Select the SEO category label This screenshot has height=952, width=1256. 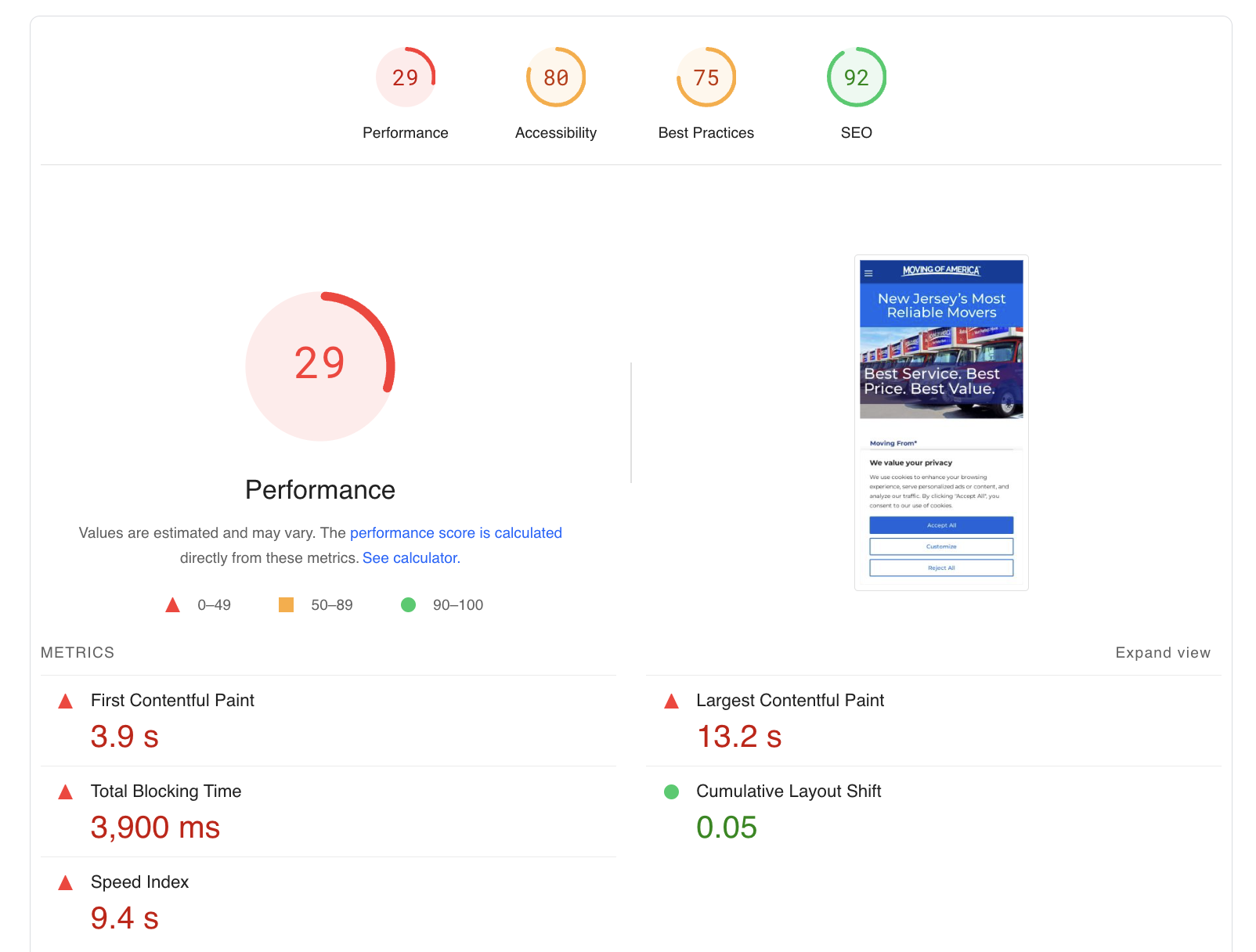857,133
